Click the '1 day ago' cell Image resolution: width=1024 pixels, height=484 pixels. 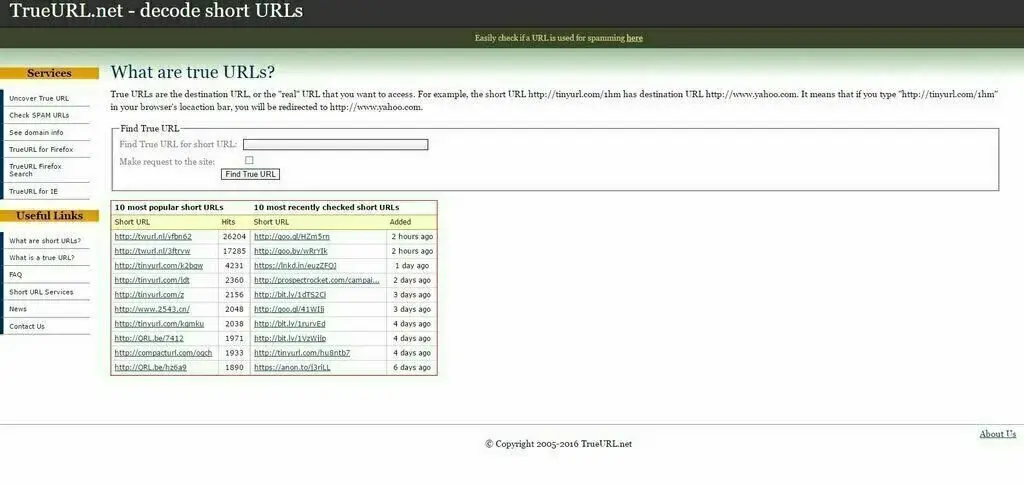pyautogui.click(x=412, y=266)
